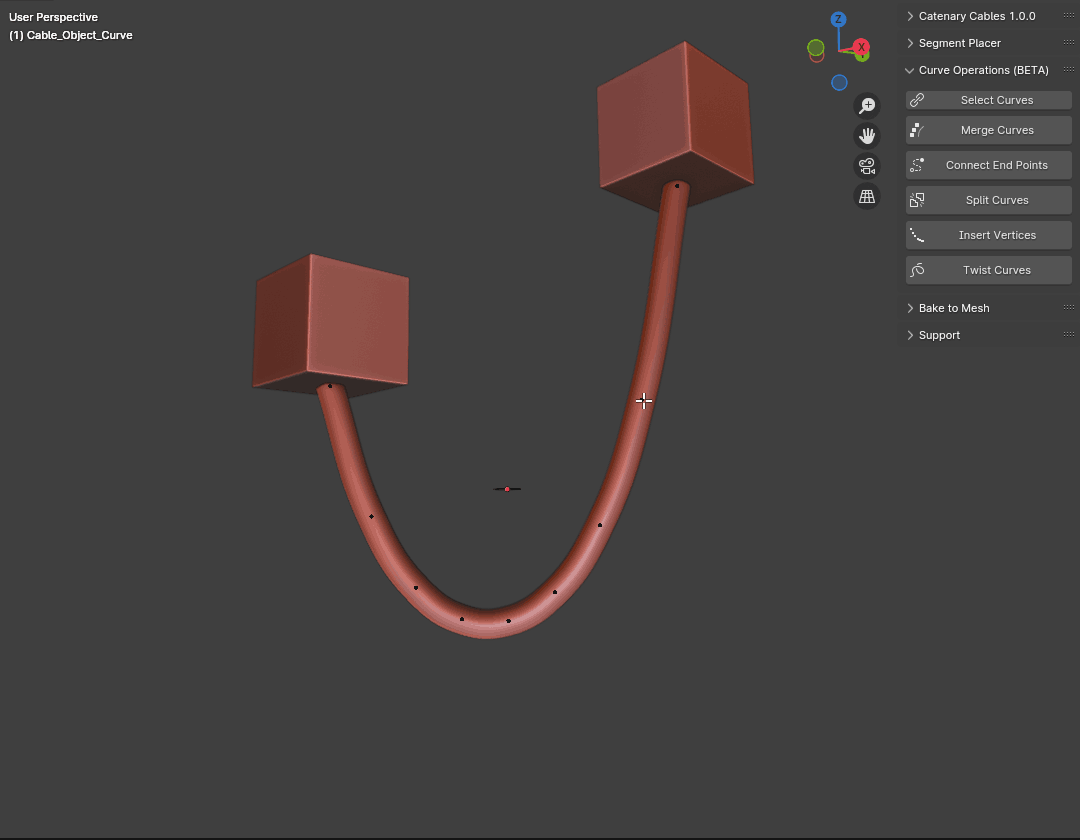Click the User Perspective label
Screen dimensions: 1080x840
53,17
